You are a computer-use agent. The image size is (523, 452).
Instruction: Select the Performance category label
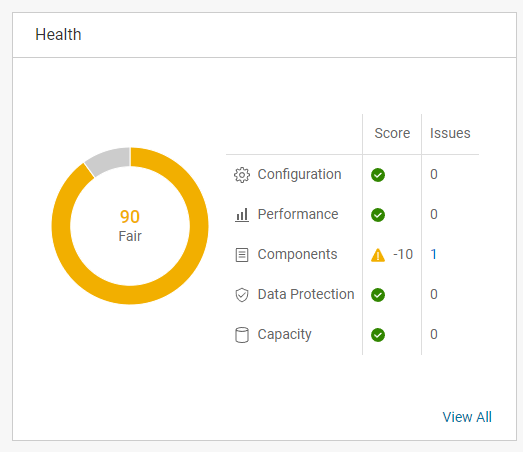(298, 214)
